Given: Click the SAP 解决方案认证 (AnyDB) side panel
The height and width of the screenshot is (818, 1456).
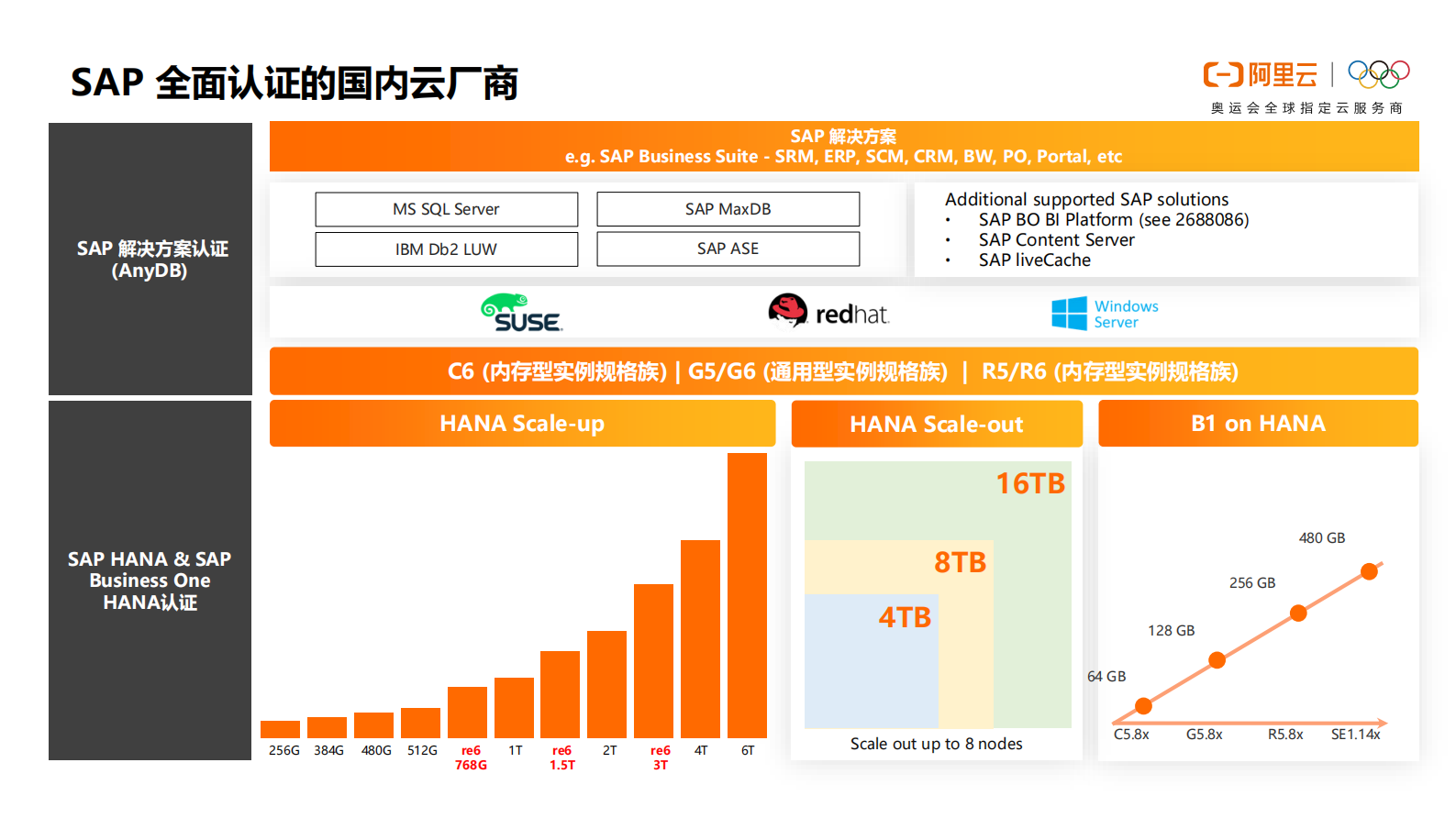Looking at the screenshot, I should 150,259.
